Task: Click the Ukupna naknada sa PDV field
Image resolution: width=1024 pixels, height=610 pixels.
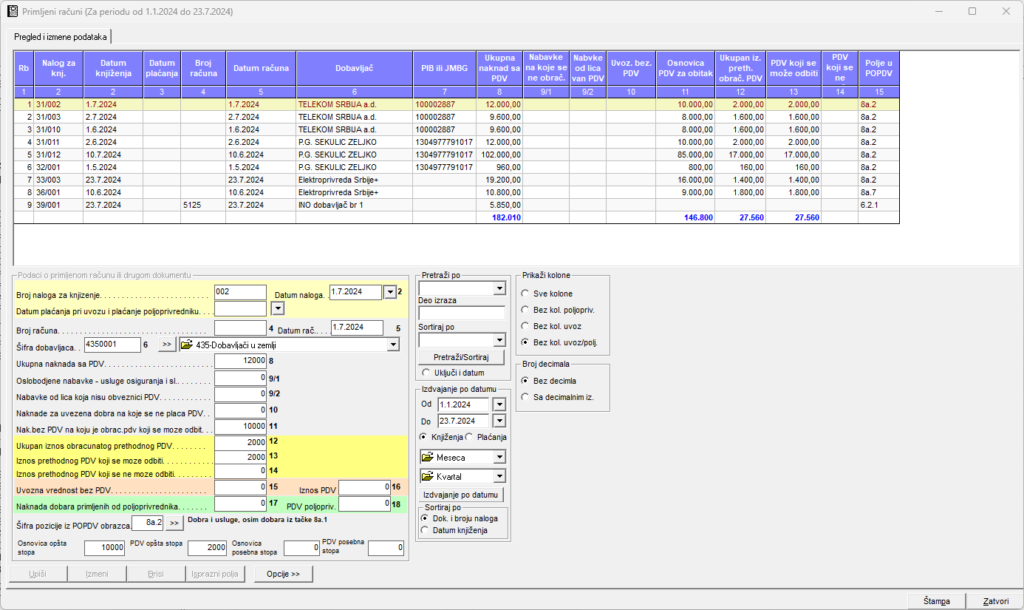Action: pyautogui.click(x=241, y=361)
